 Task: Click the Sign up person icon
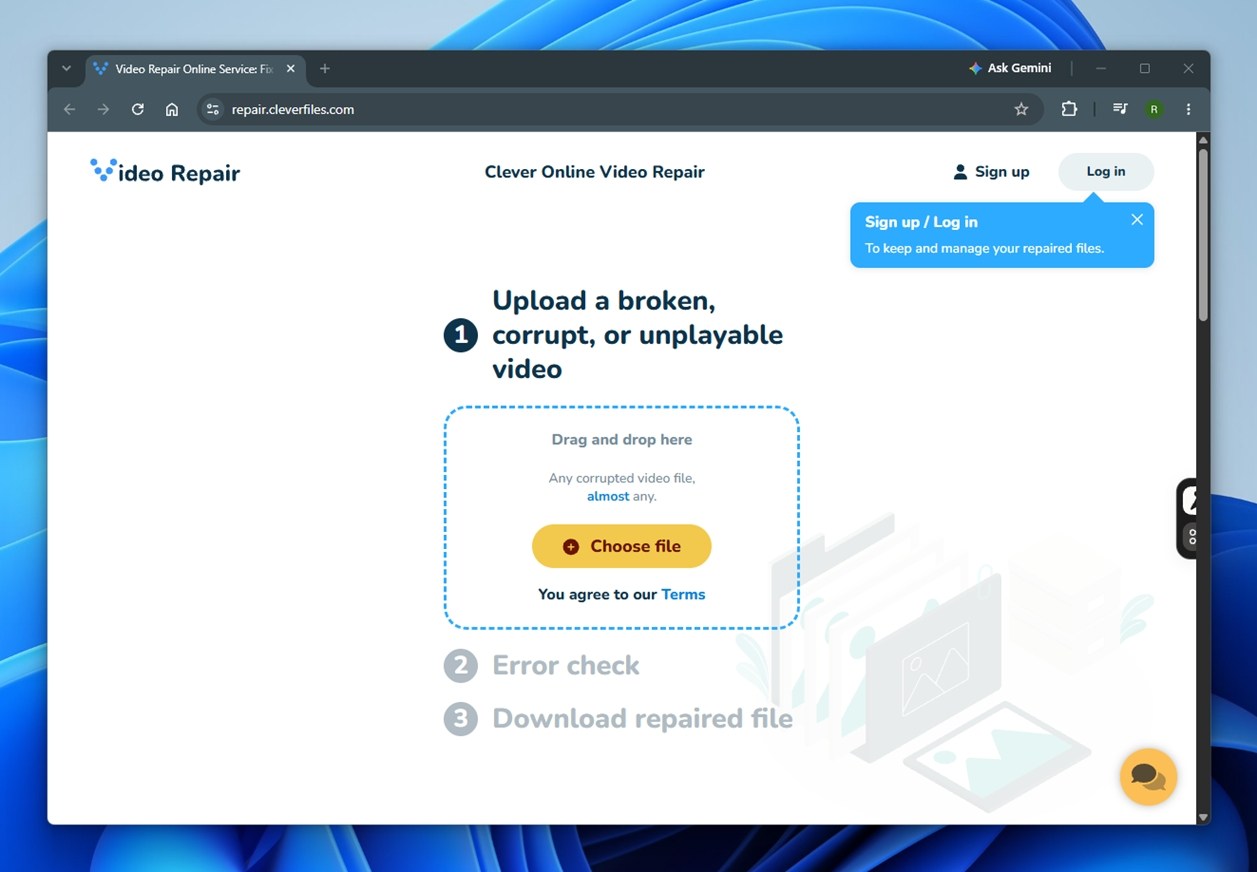tap(960, 172)
